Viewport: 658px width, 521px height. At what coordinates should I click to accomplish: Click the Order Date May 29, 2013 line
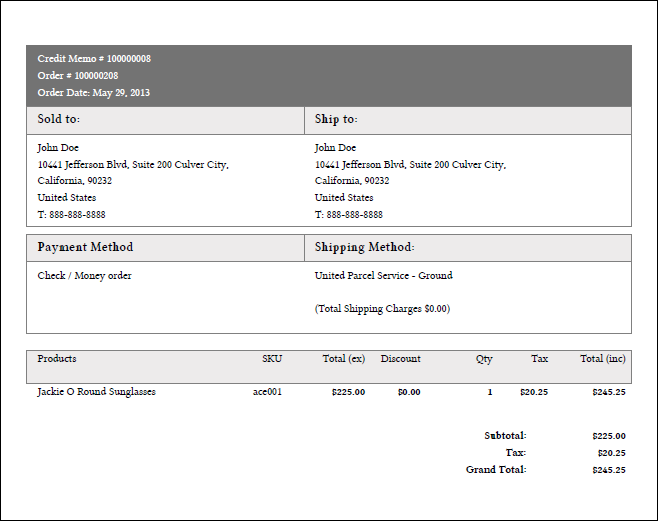[94, 93]
